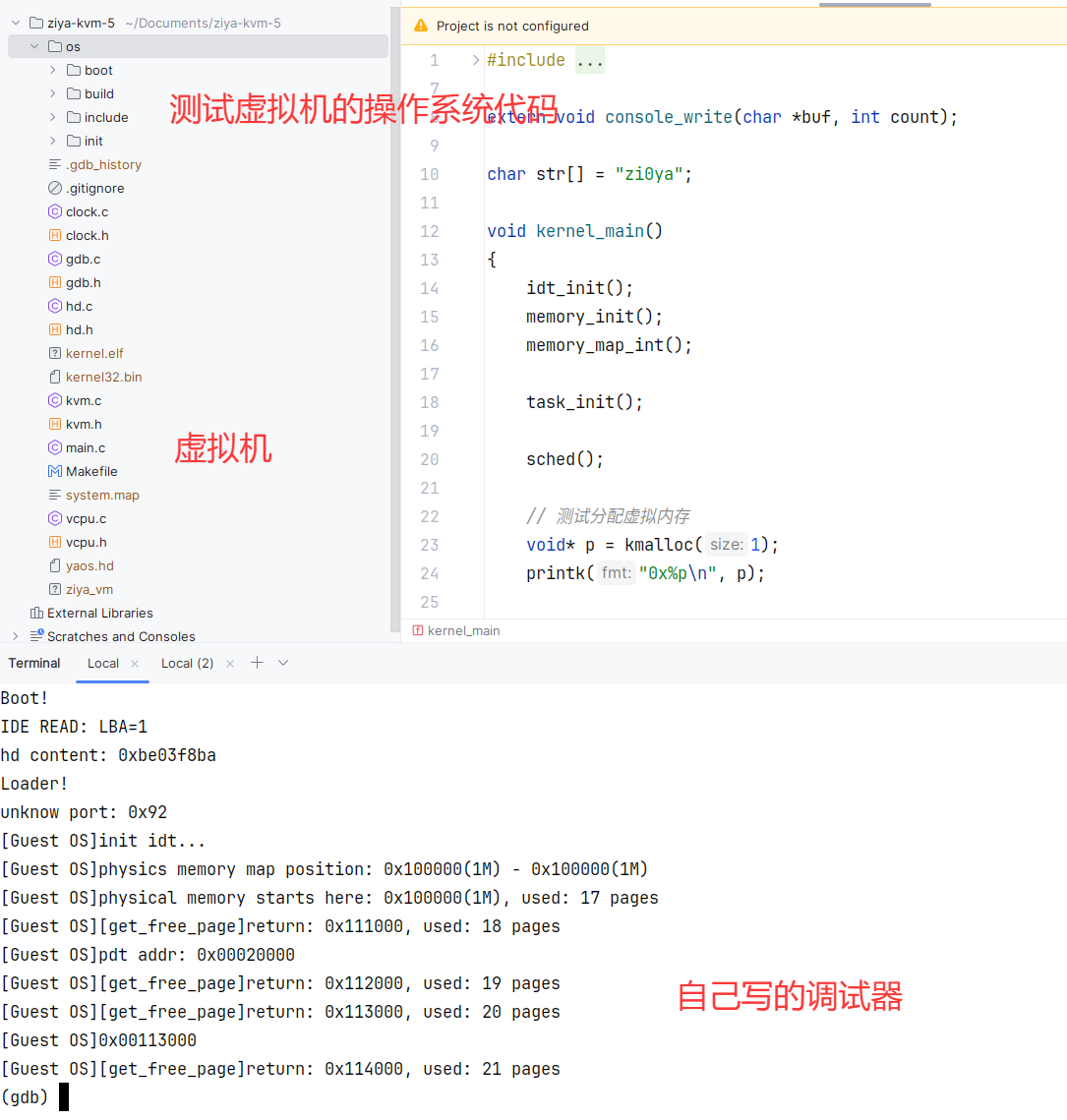Click the .gdb_history text file icon

coord(55,164)
